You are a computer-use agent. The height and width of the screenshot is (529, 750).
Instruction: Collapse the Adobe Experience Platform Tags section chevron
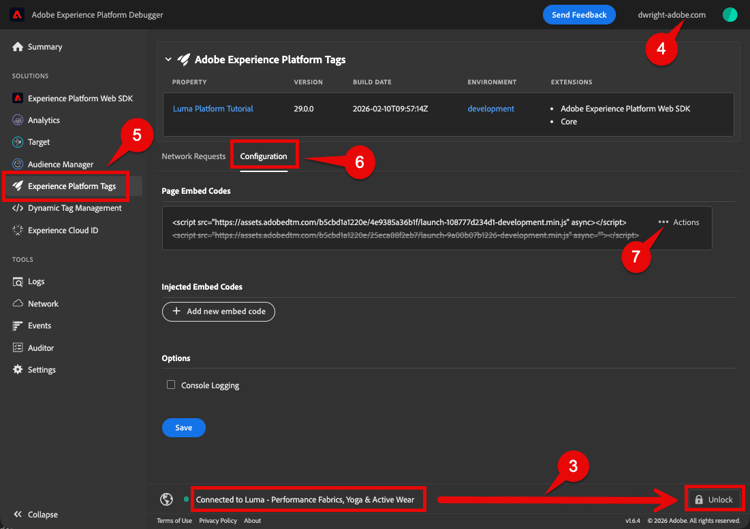pyautogui.click(x=168, y=59)
